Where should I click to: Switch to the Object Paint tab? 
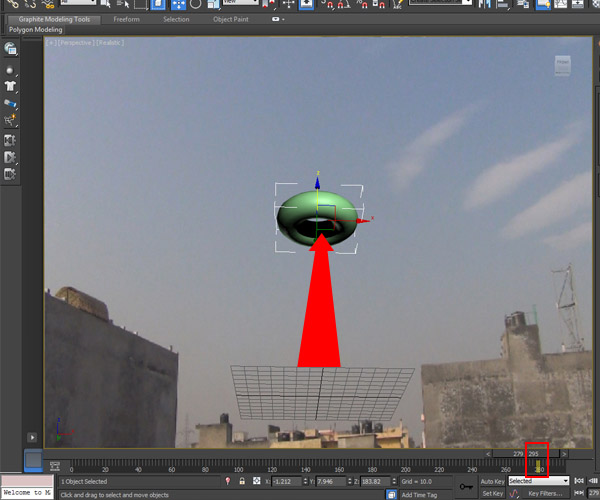[x=231, y=20]
